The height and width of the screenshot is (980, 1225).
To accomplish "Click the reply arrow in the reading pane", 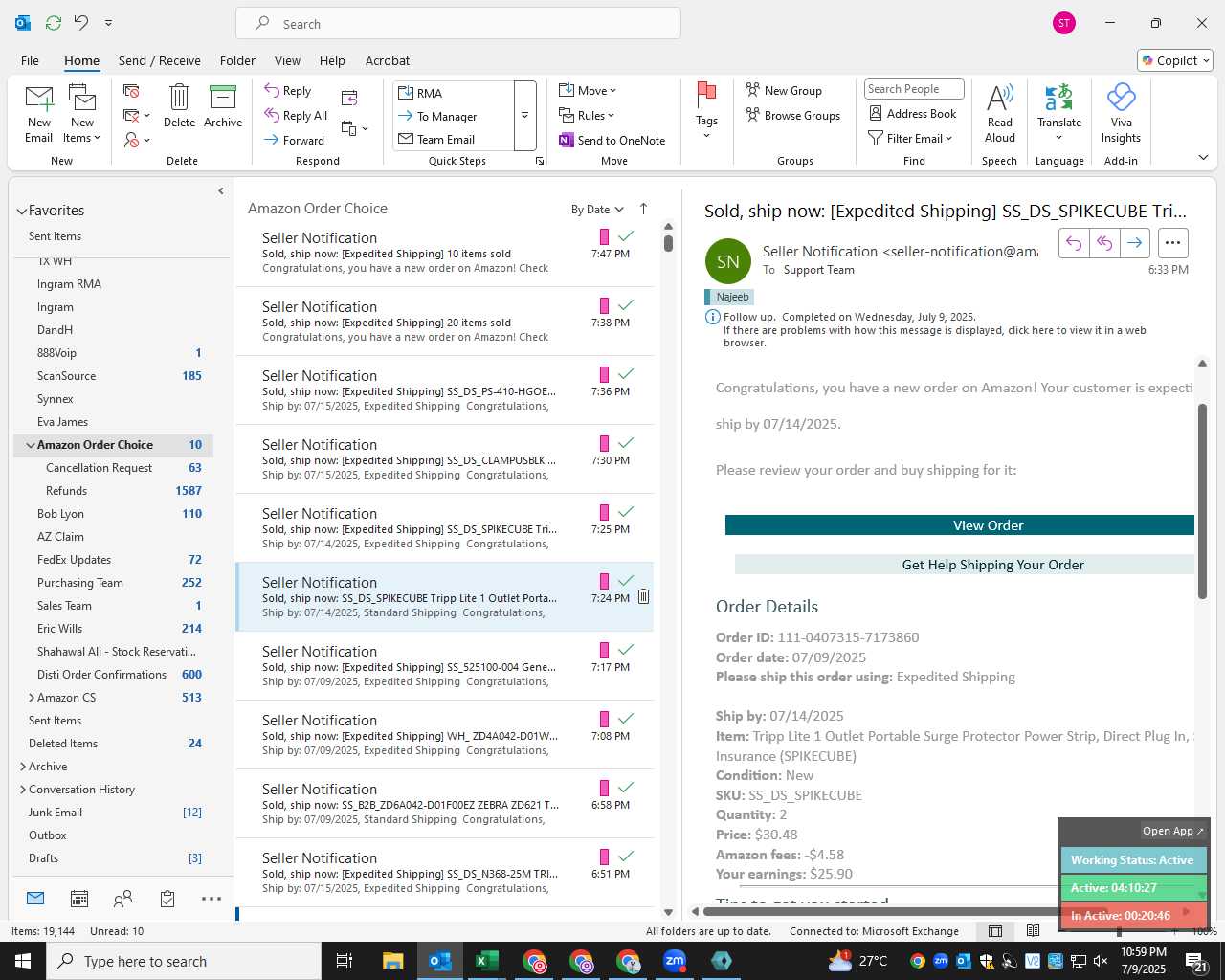I will coord(1074,243).
